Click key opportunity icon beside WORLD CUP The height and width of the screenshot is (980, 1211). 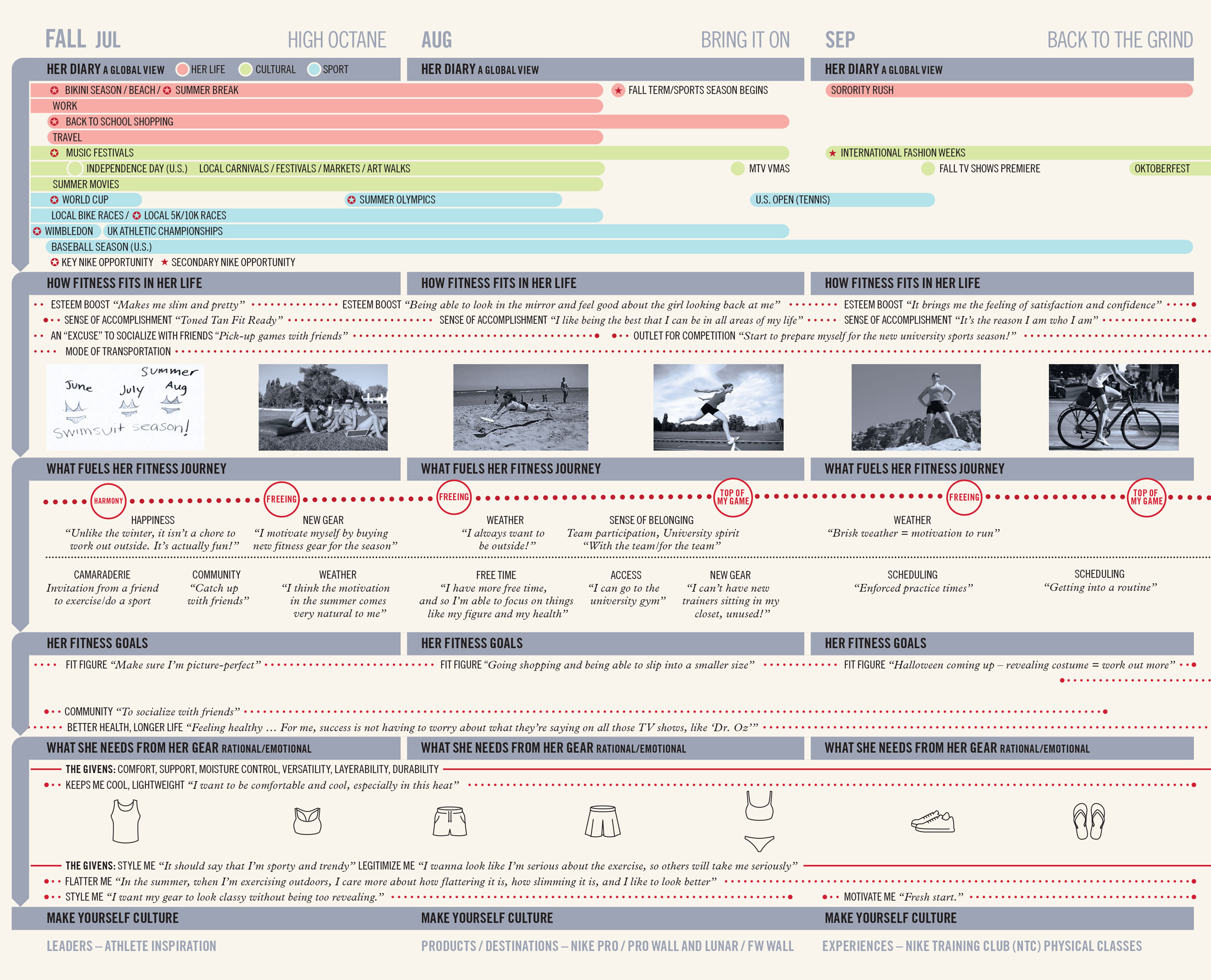54,200
